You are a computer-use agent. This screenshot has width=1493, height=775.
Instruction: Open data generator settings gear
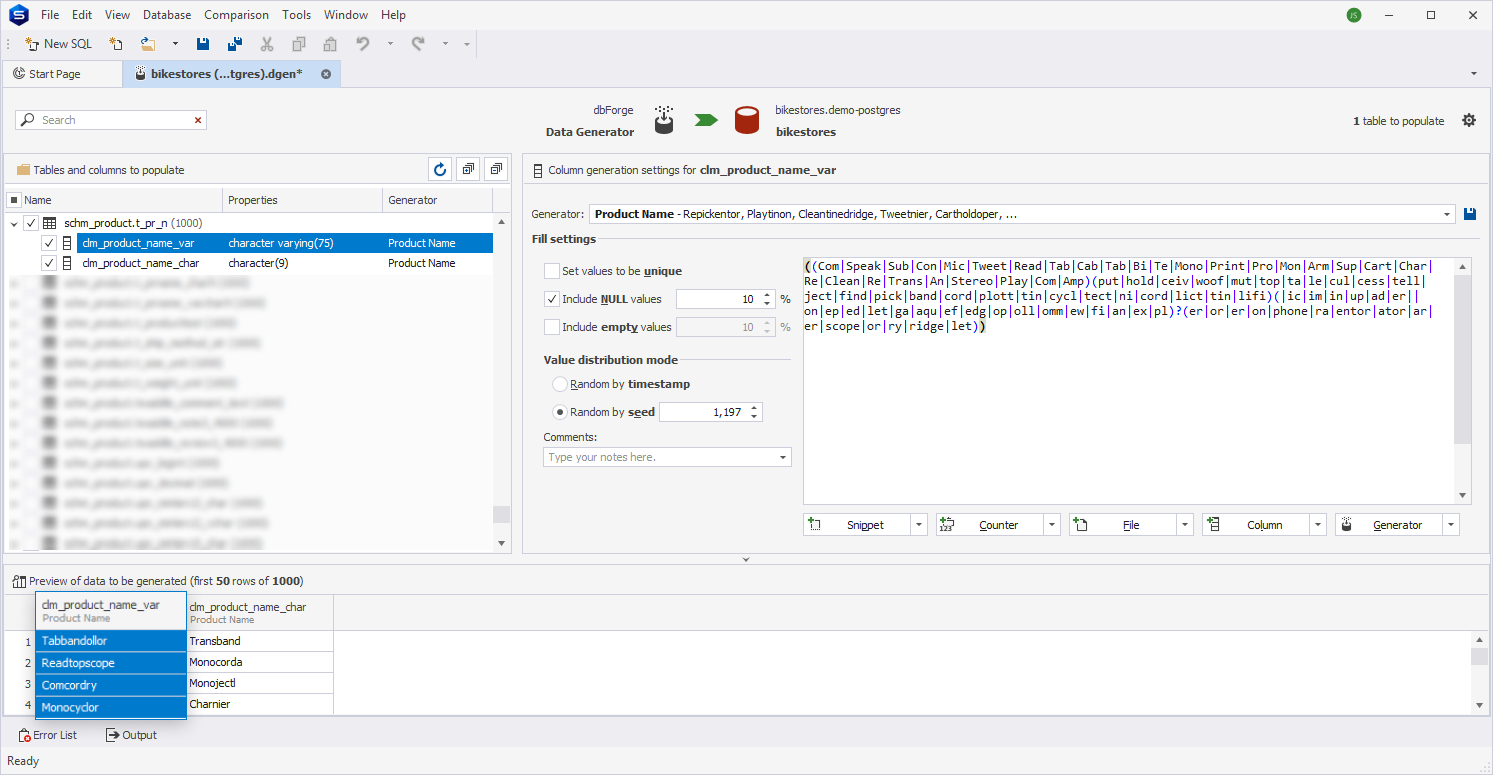(x=1468, y=120)
